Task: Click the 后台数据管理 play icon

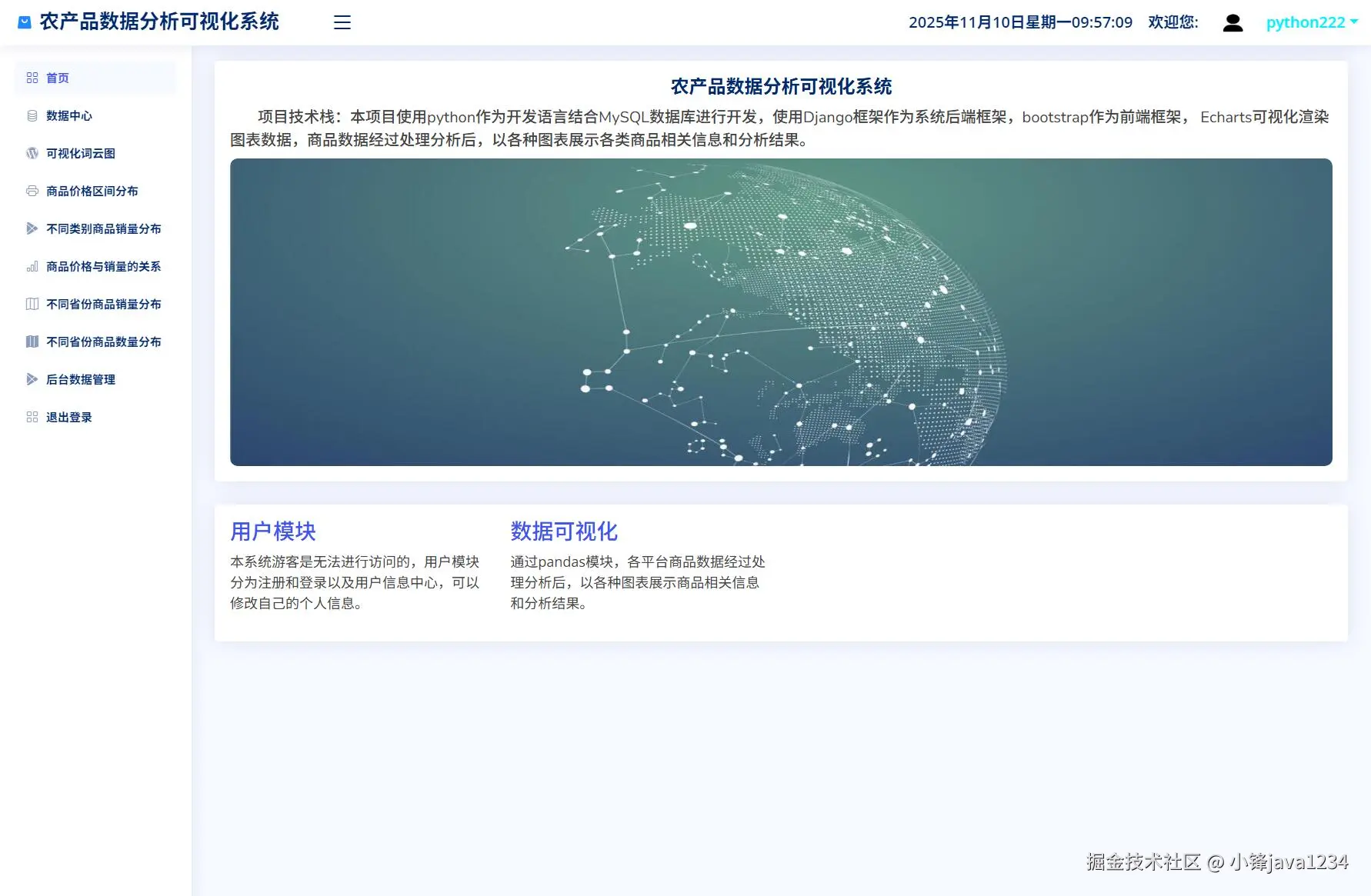Action: click(x=32, y=379)
